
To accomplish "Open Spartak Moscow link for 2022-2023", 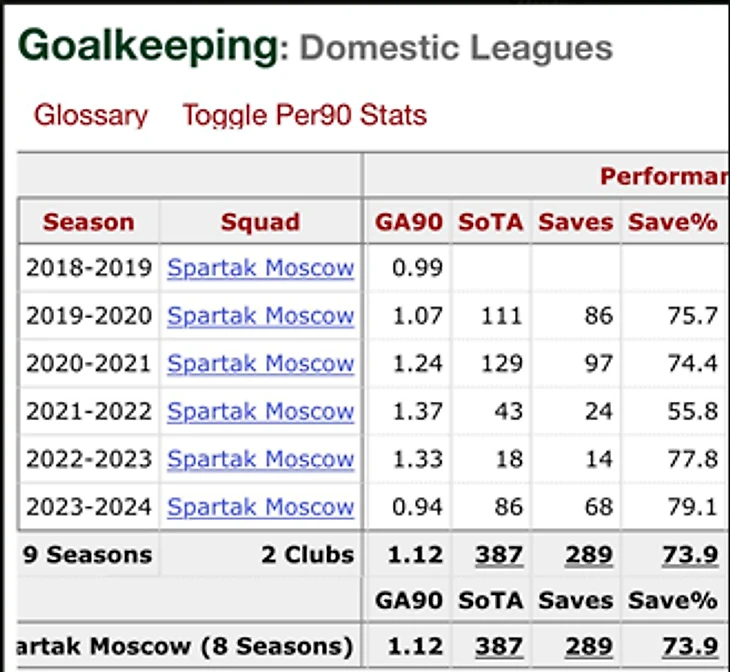I will tap(260, 459).
